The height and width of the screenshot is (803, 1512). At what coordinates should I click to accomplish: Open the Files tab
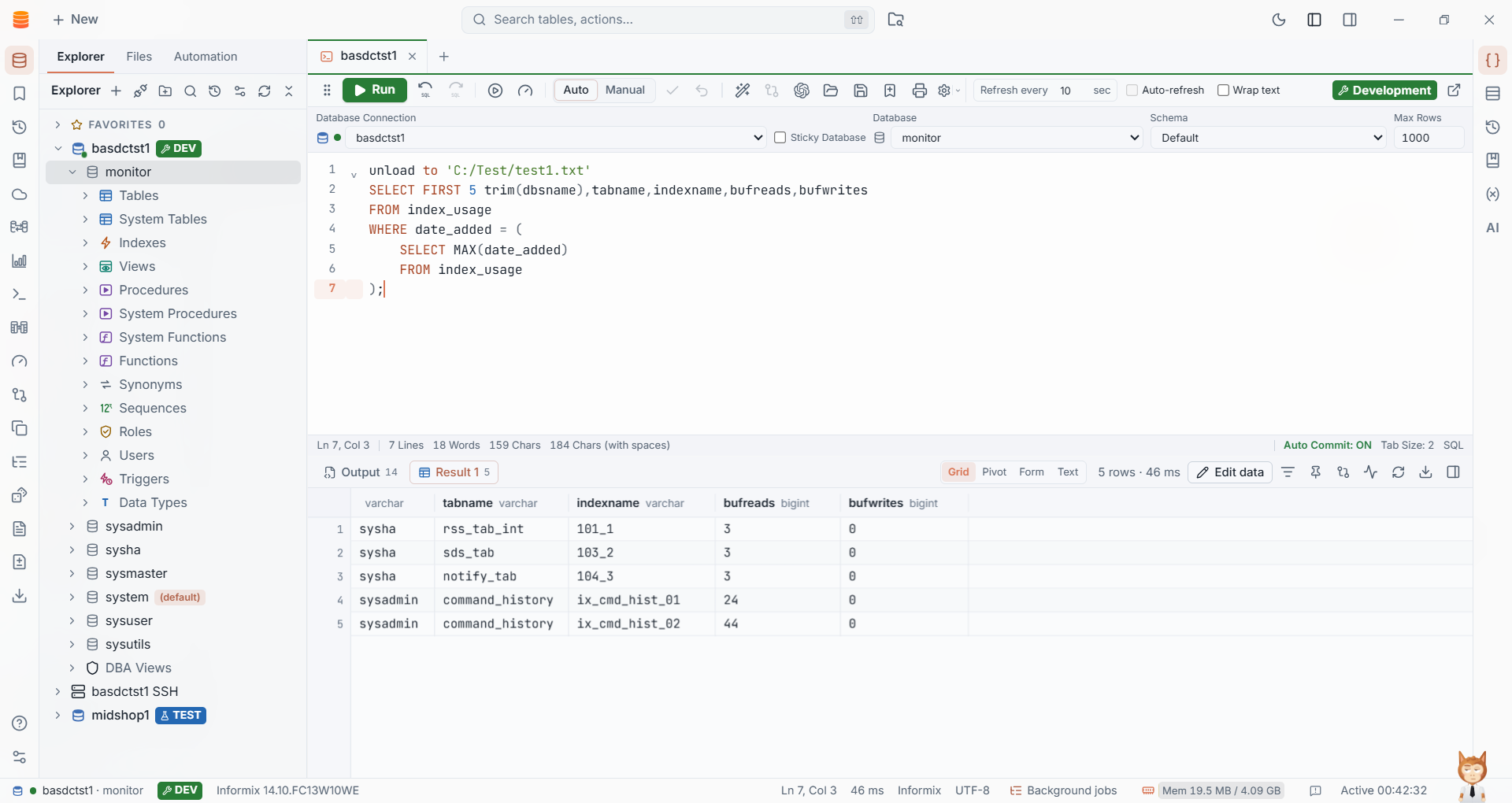[139, 57]
